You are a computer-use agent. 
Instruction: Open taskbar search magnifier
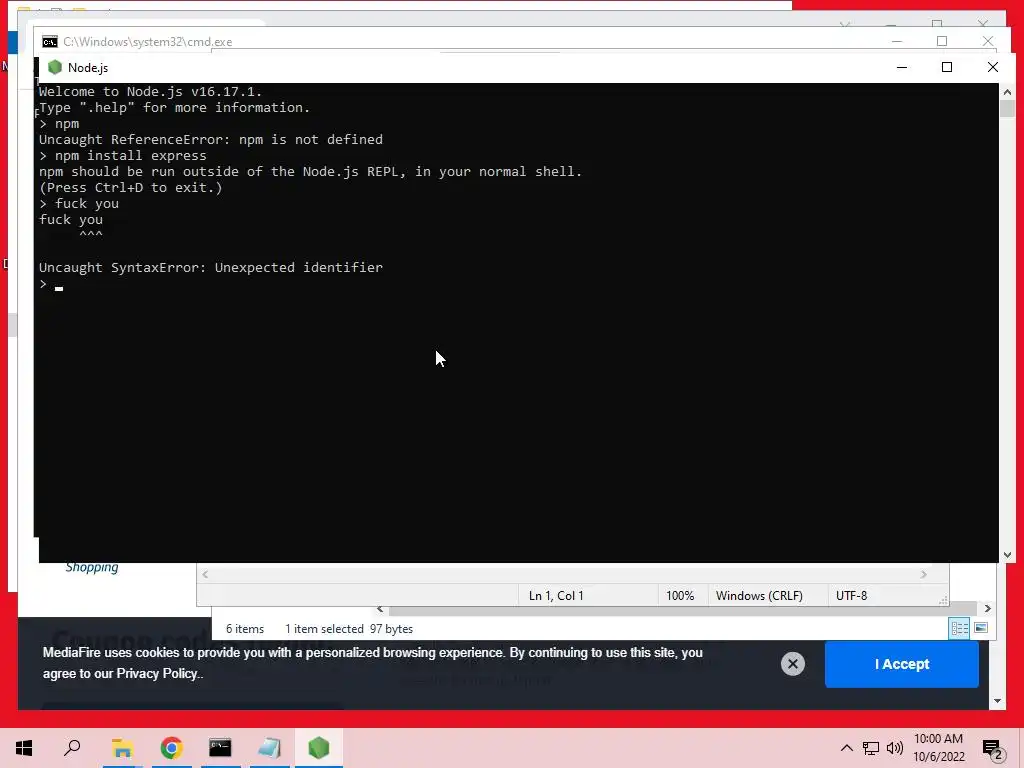point(72,748)
